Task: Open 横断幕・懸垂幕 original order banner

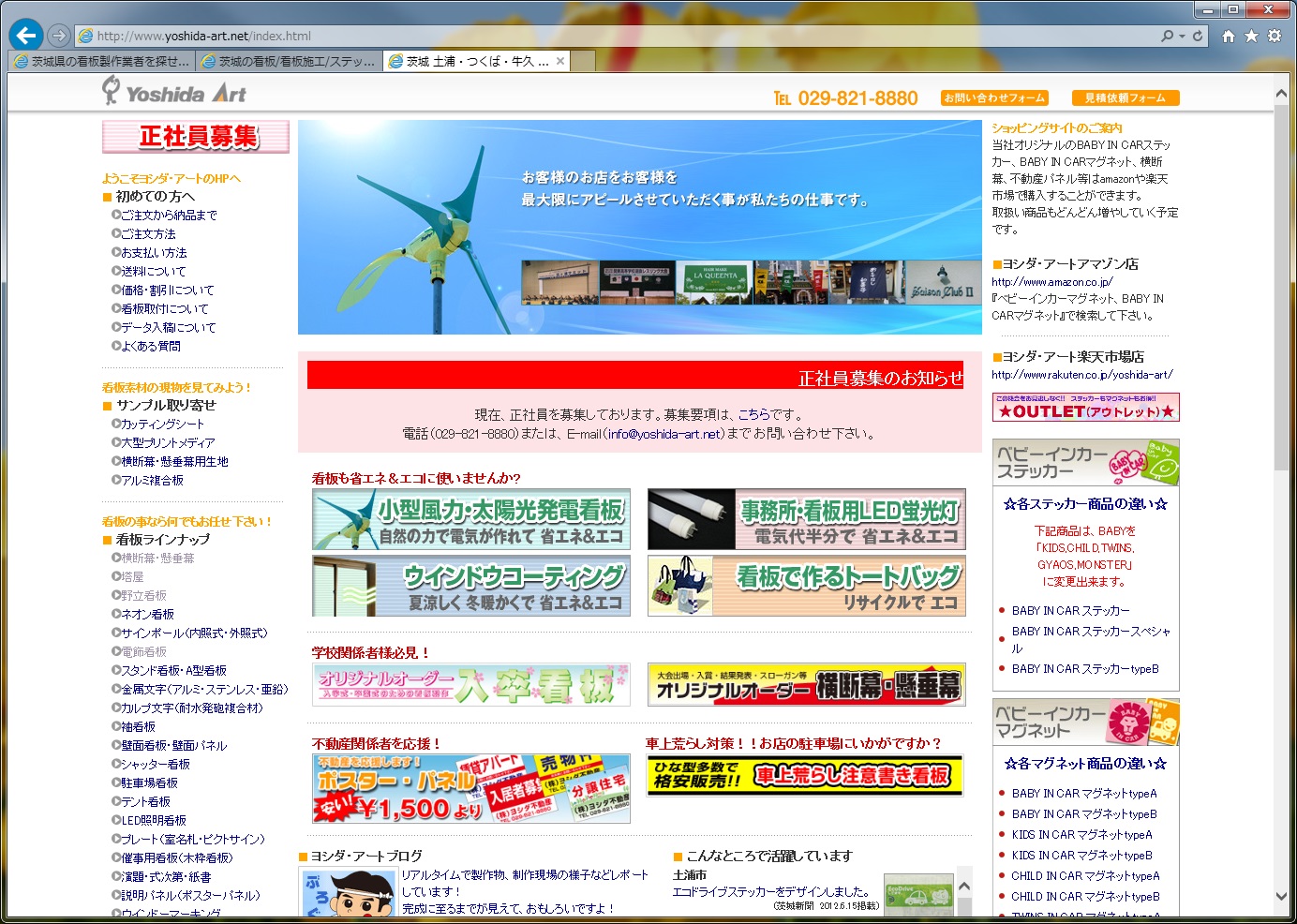Action: pos(807,684)
